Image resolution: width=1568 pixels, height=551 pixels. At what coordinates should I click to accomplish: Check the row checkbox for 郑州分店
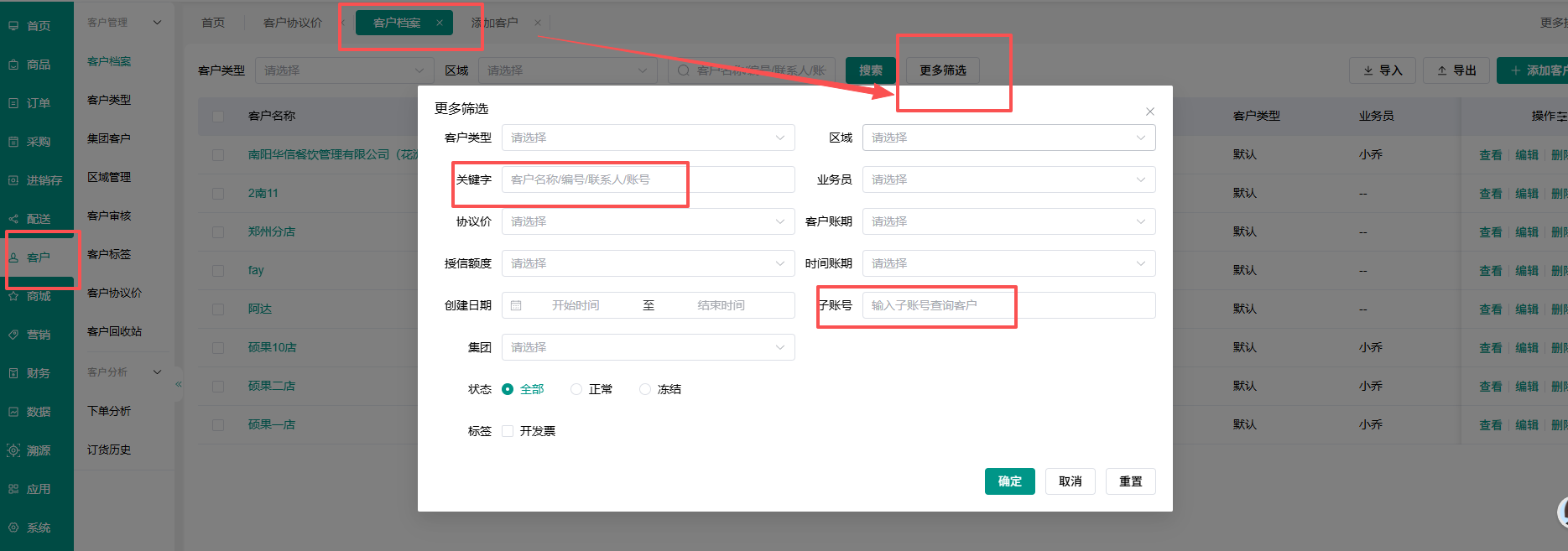pyautogui.click(x=218, y=231)
